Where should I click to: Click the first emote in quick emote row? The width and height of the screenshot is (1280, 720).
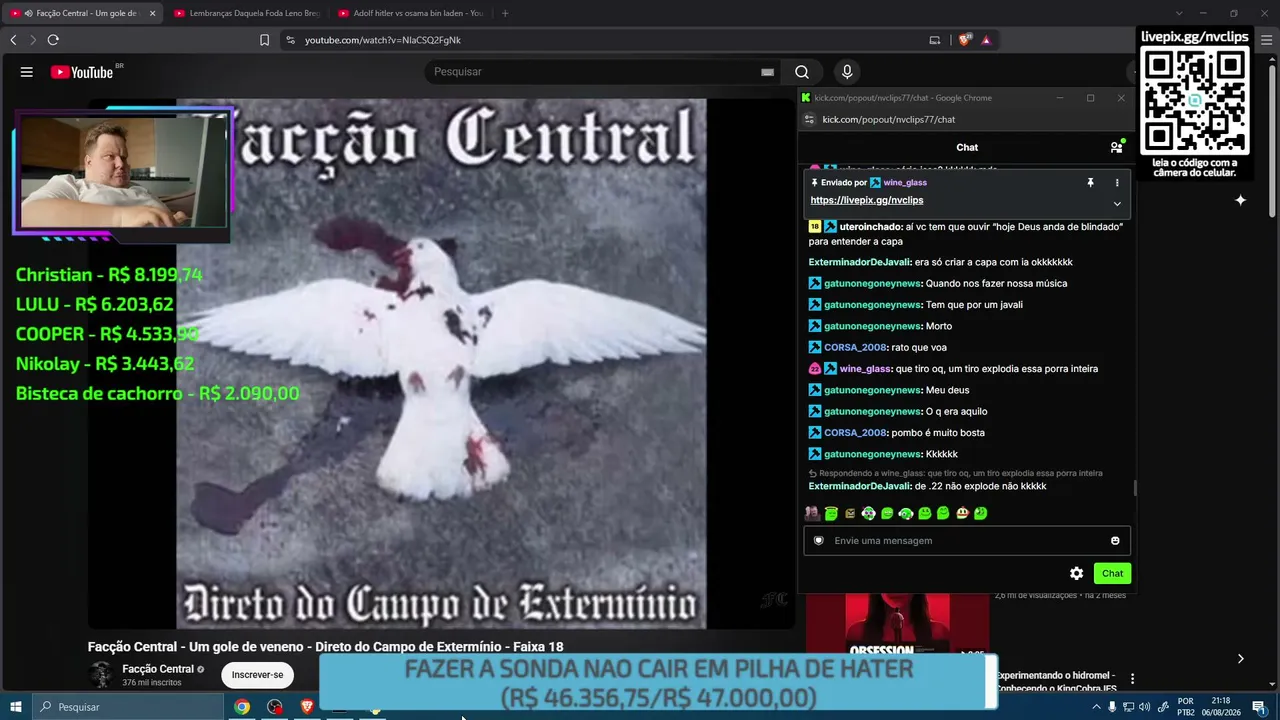(x=812, y=513)
